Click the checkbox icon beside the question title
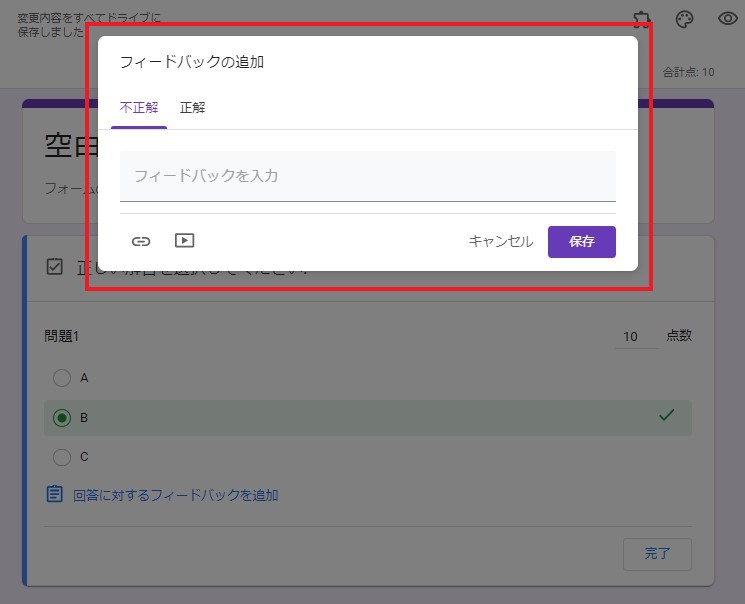The image size is (745, 604). point(55,266)
